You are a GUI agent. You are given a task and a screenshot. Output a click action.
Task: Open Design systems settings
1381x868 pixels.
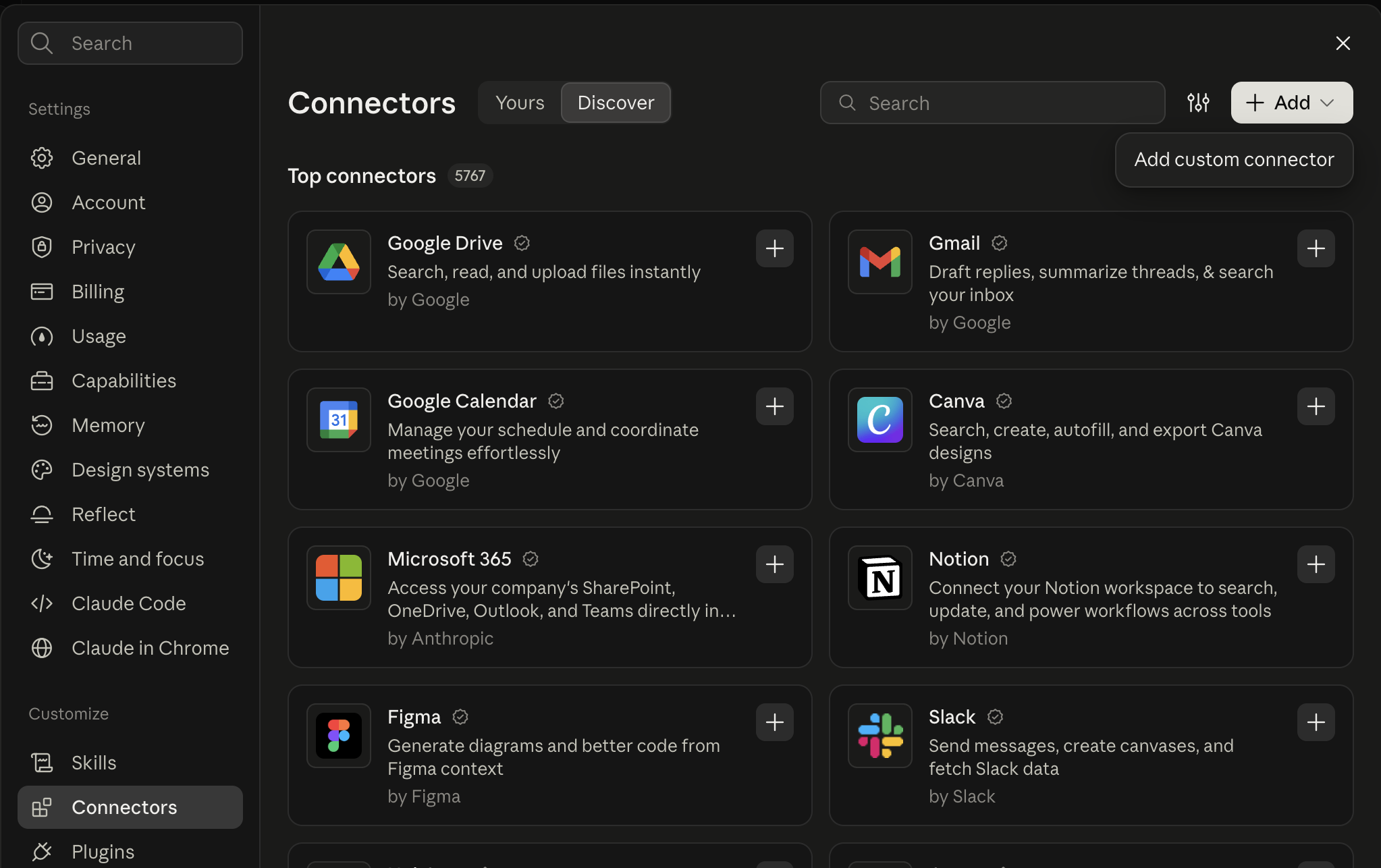pos(130,470)
